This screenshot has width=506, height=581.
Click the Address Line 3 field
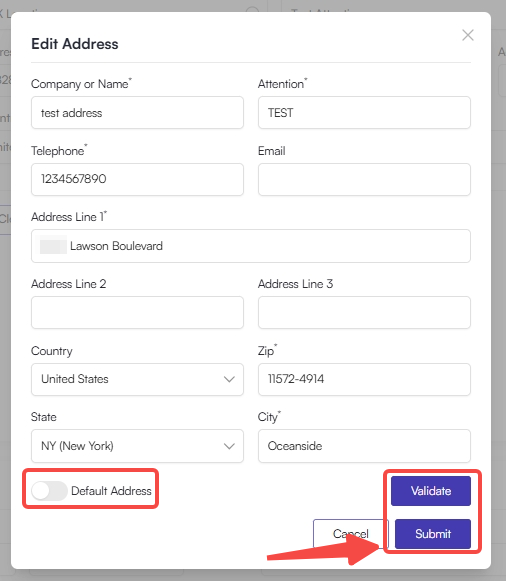click(x=364, y=312)
